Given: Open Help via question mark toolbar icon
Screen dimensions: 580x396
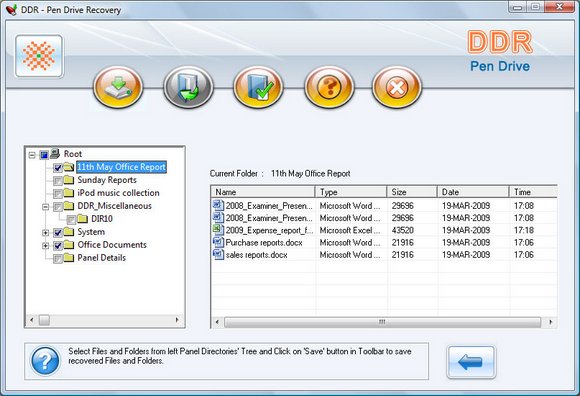Looking at the screenshot, I should coord(329,87).
